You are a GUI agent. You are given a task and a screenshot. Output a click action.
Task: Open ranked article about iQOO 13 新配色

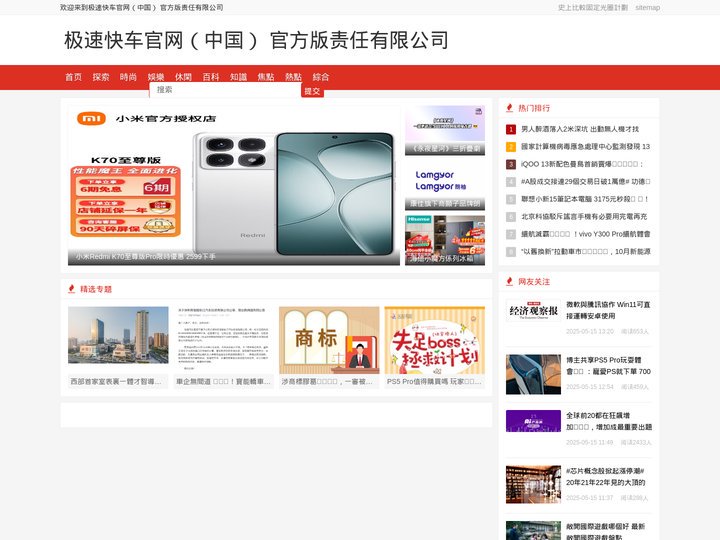(x=582, y=164)
